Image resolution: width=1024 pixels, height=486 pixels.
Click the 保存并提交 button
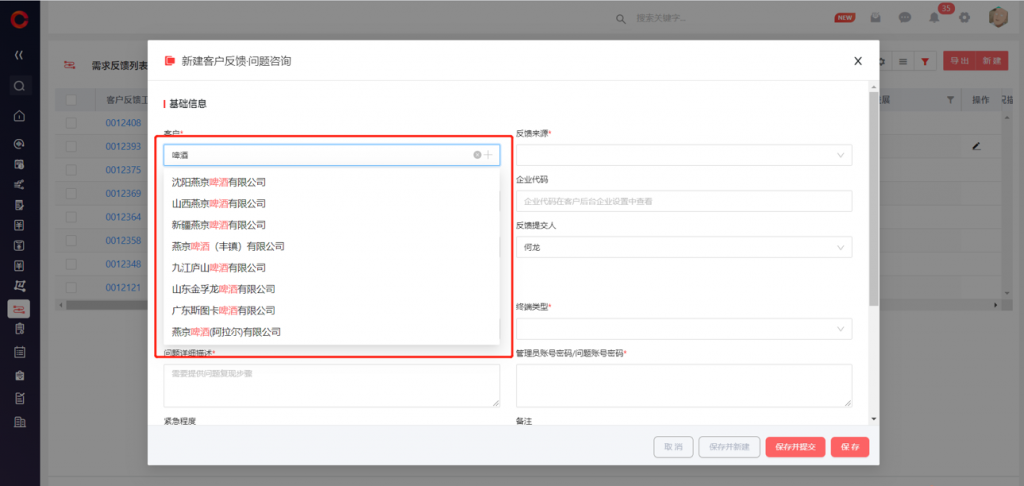(x=795, y=447)
